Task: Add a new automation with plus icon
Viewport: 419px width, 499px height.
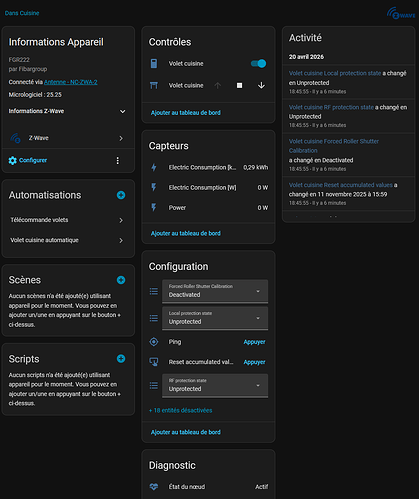Action: 121,195
